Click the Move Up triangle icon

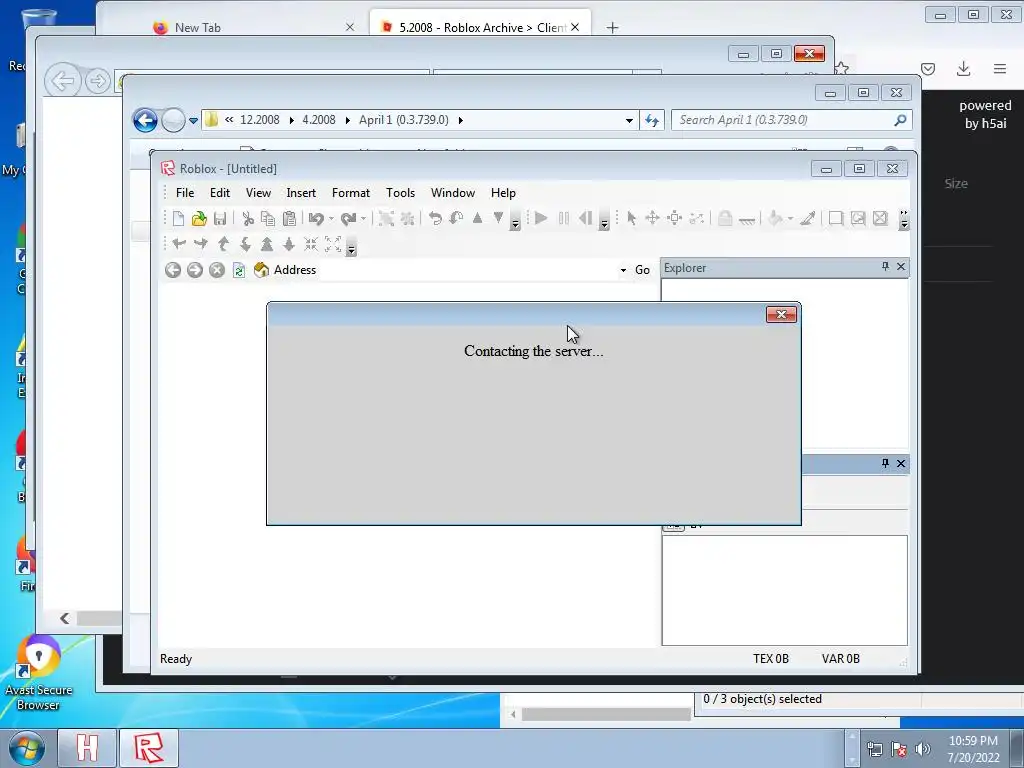[477, 218]
